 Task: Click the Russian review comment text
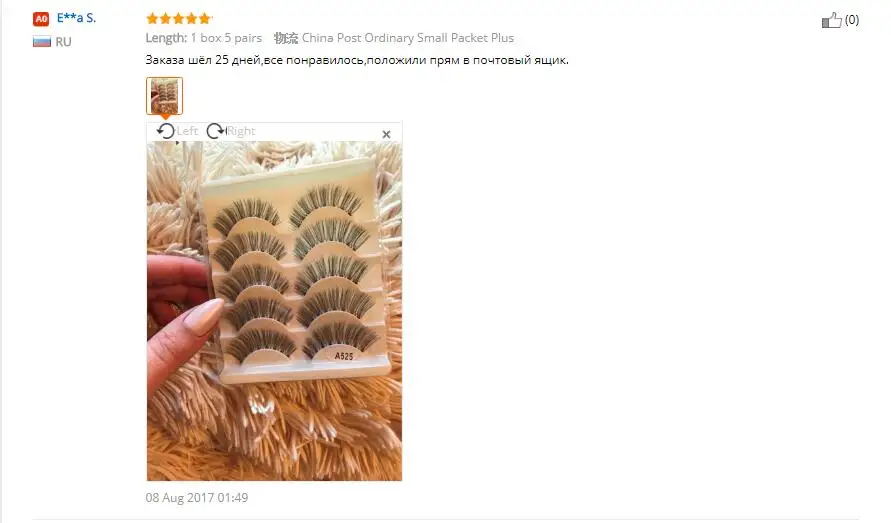click(357, 60)
